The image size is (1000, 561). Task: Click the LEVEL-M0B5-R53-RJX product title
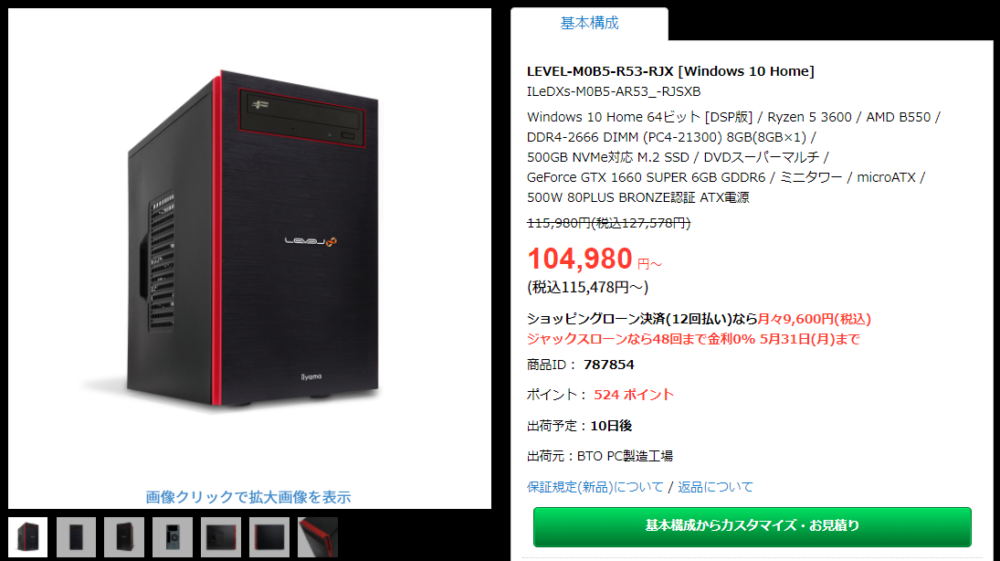[670, 71]
